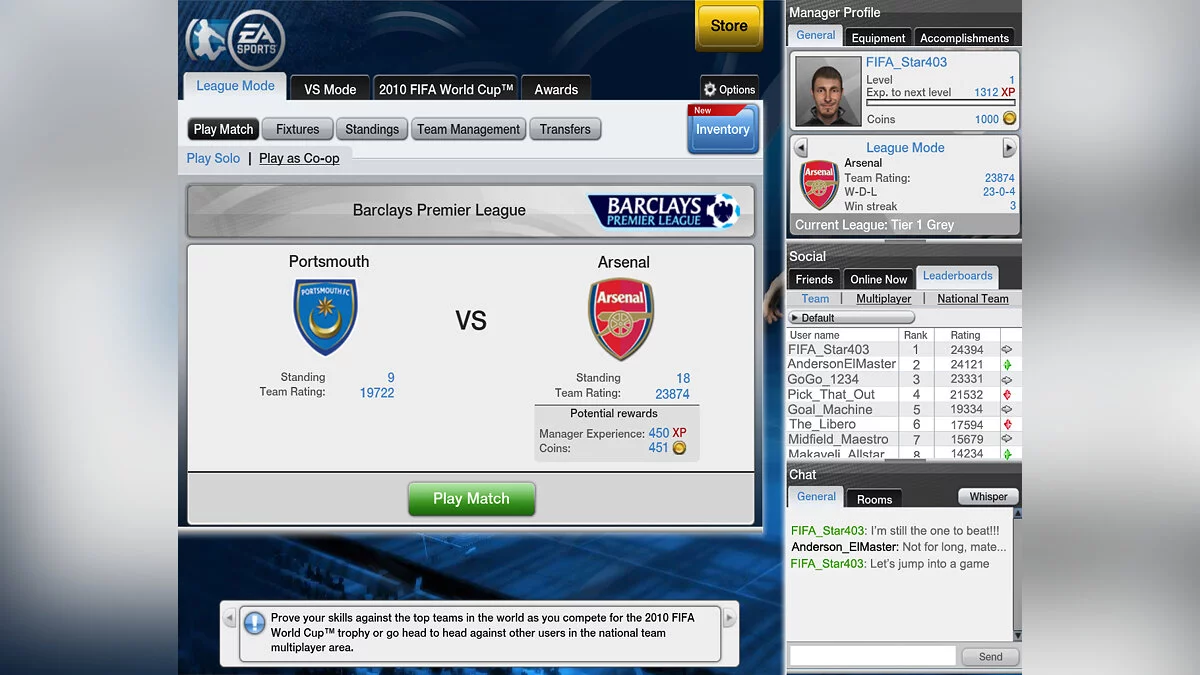Open the Leaderboards social tab
Image resolution: width=1200 pixels, height=675 pixels.
[958, 276]
